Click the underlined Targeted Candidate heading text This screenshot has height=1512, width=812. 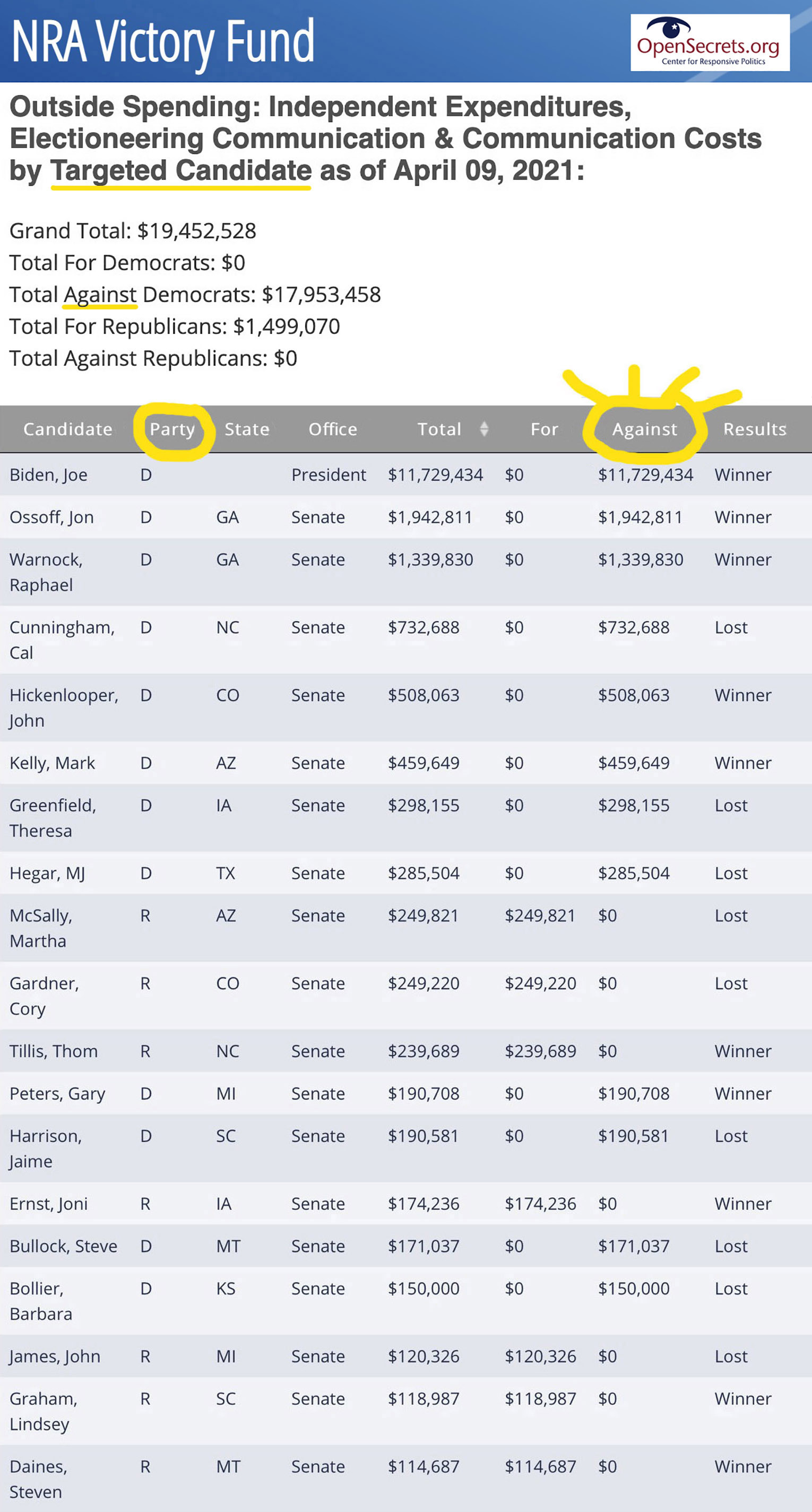(x=181, y=171)
